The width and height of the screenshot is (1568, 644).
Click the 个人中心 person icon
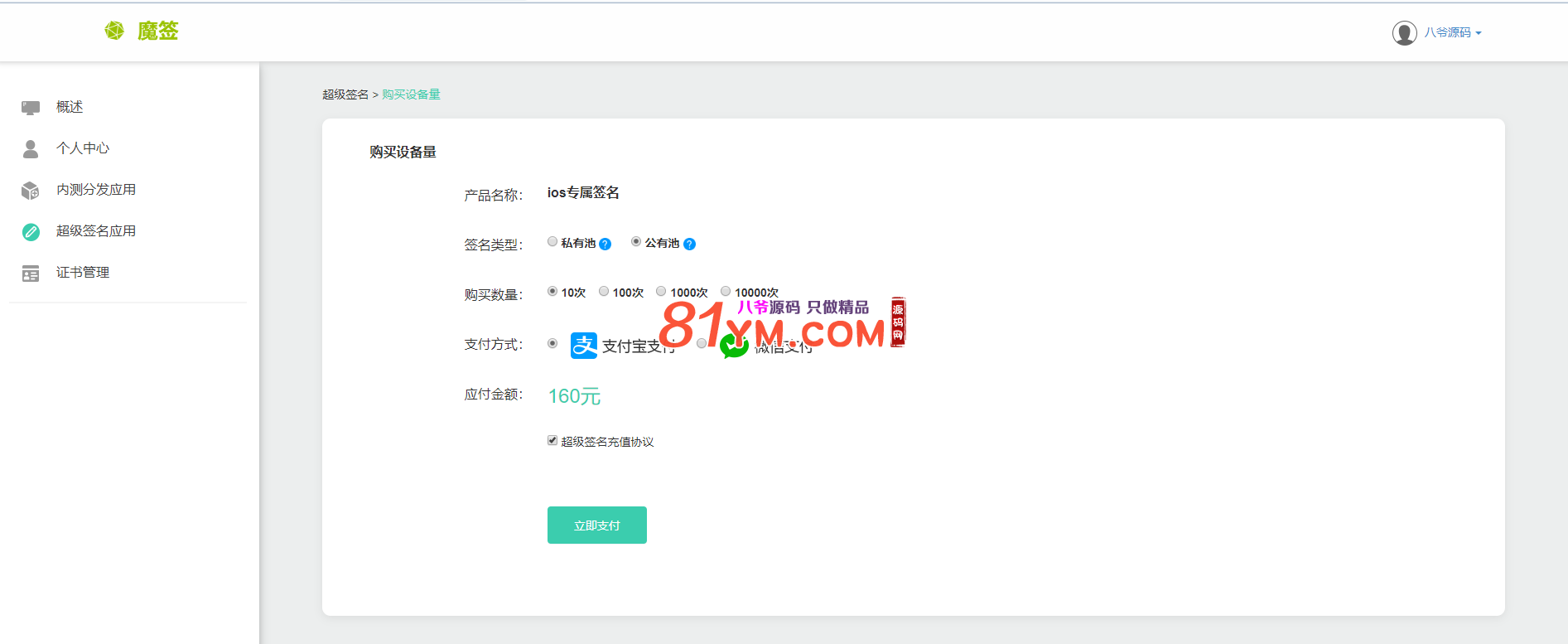pyautogui.click(x=31, y=148)
